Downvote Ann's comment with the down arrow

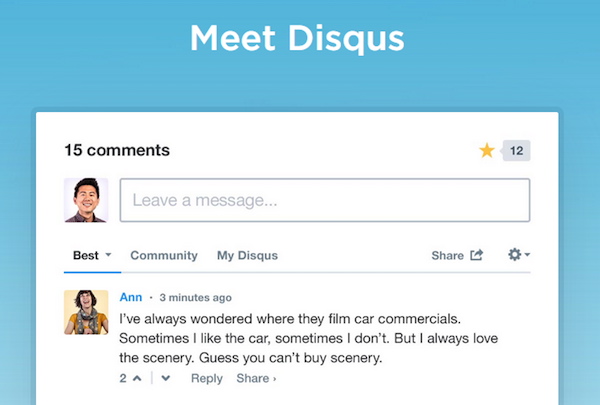[166, 378]
